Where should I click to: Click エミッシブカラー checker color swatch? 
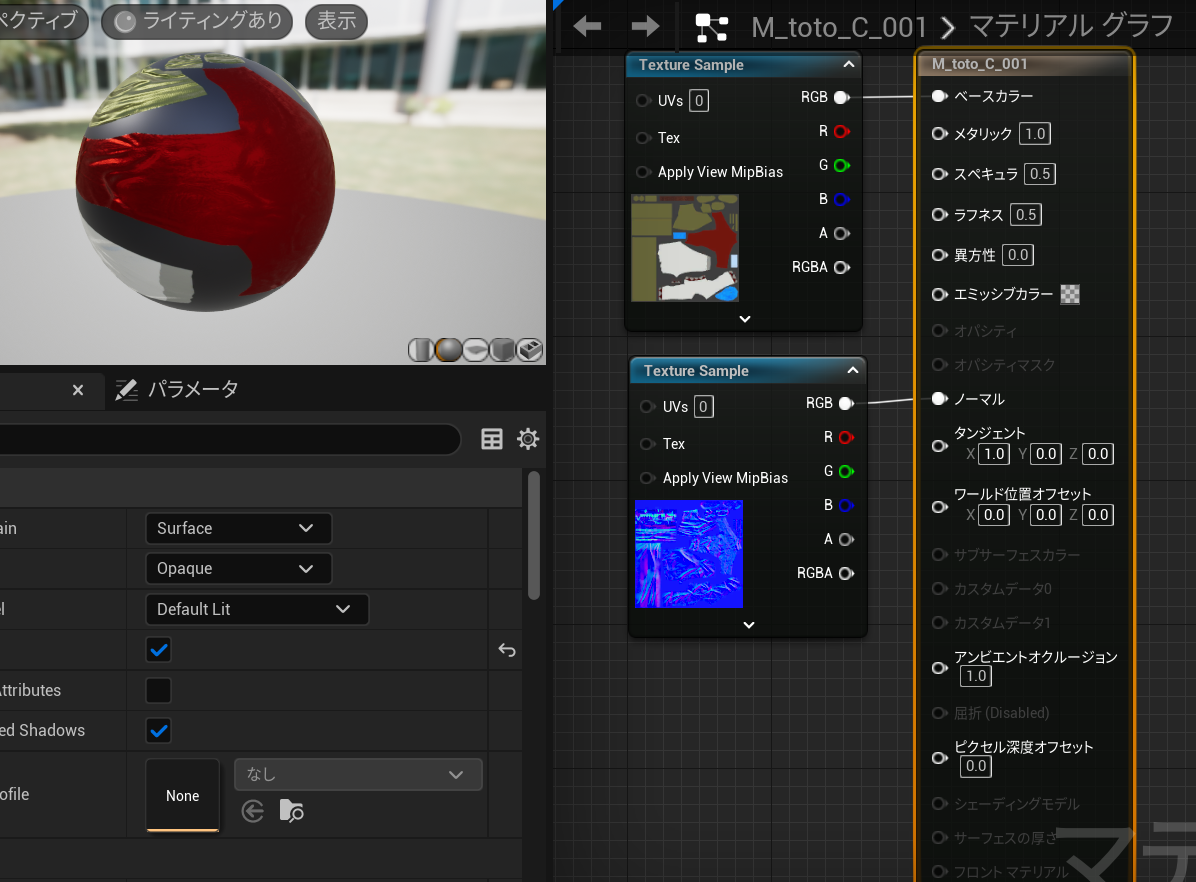coord(1070,295)
